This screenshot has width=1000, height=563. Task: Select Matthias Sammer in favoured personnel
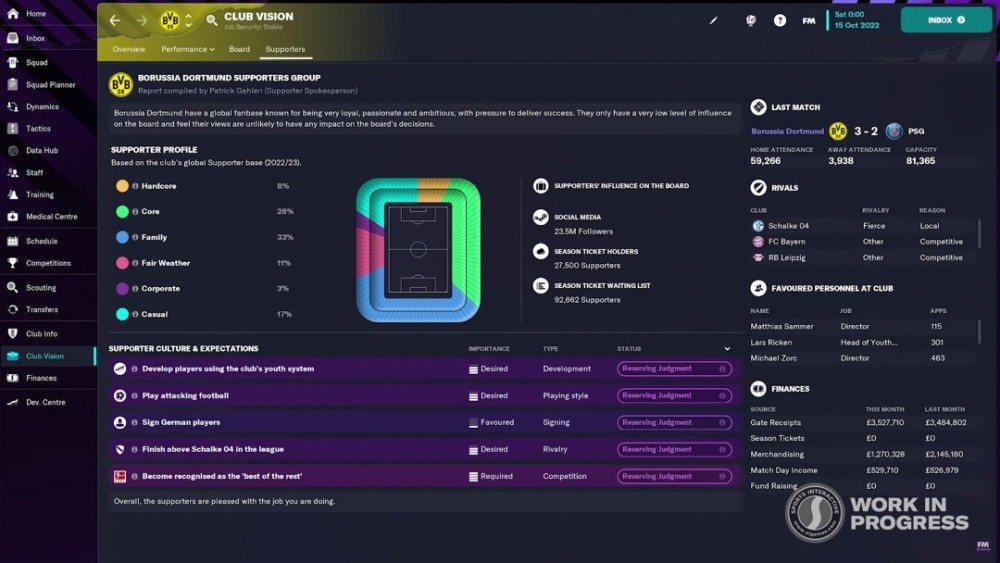781,326
